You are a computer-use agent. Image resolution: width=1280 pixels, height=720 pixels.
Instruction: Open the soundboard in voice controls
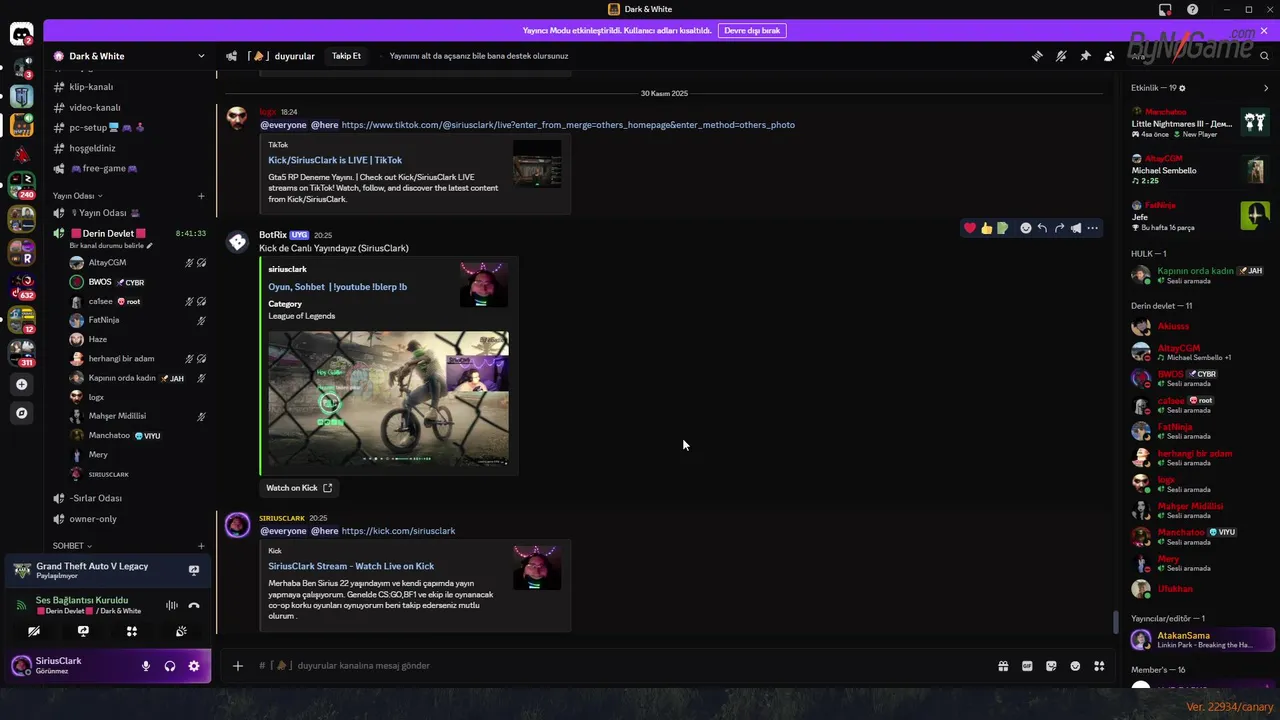(x=181, y=631)
